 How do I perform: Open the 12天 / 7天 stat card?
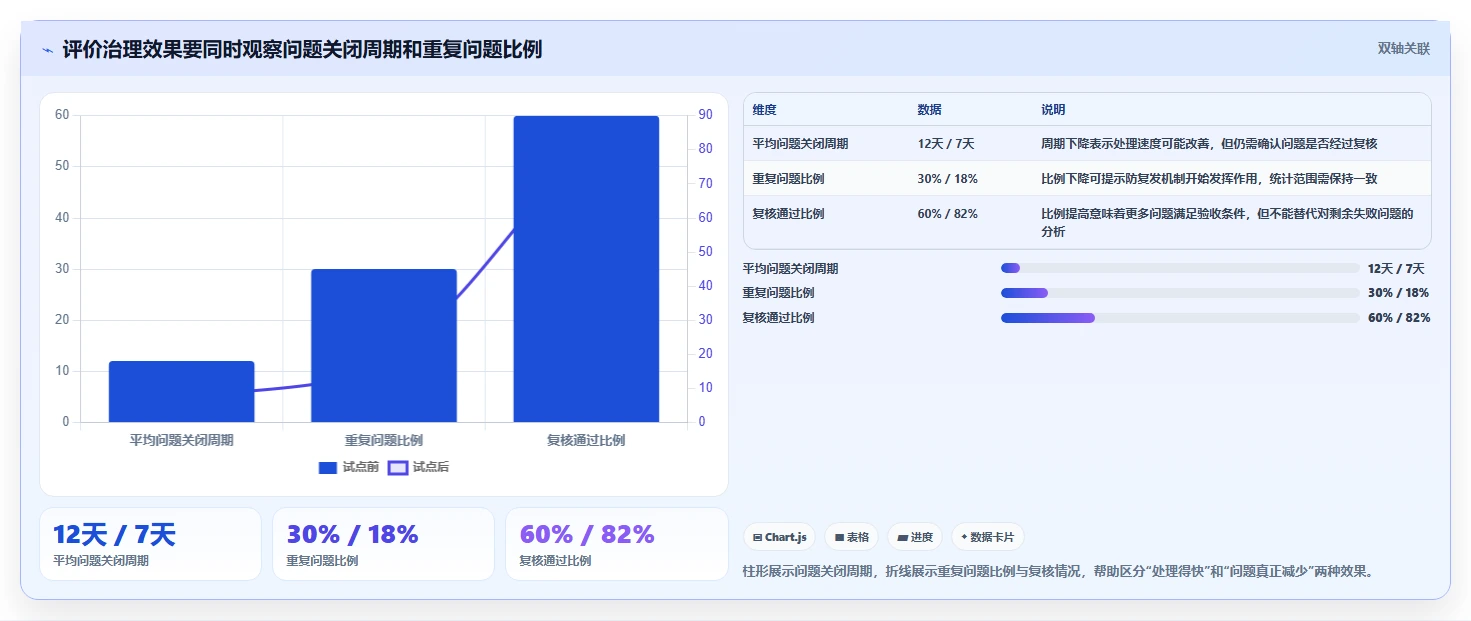click(150, 544)
